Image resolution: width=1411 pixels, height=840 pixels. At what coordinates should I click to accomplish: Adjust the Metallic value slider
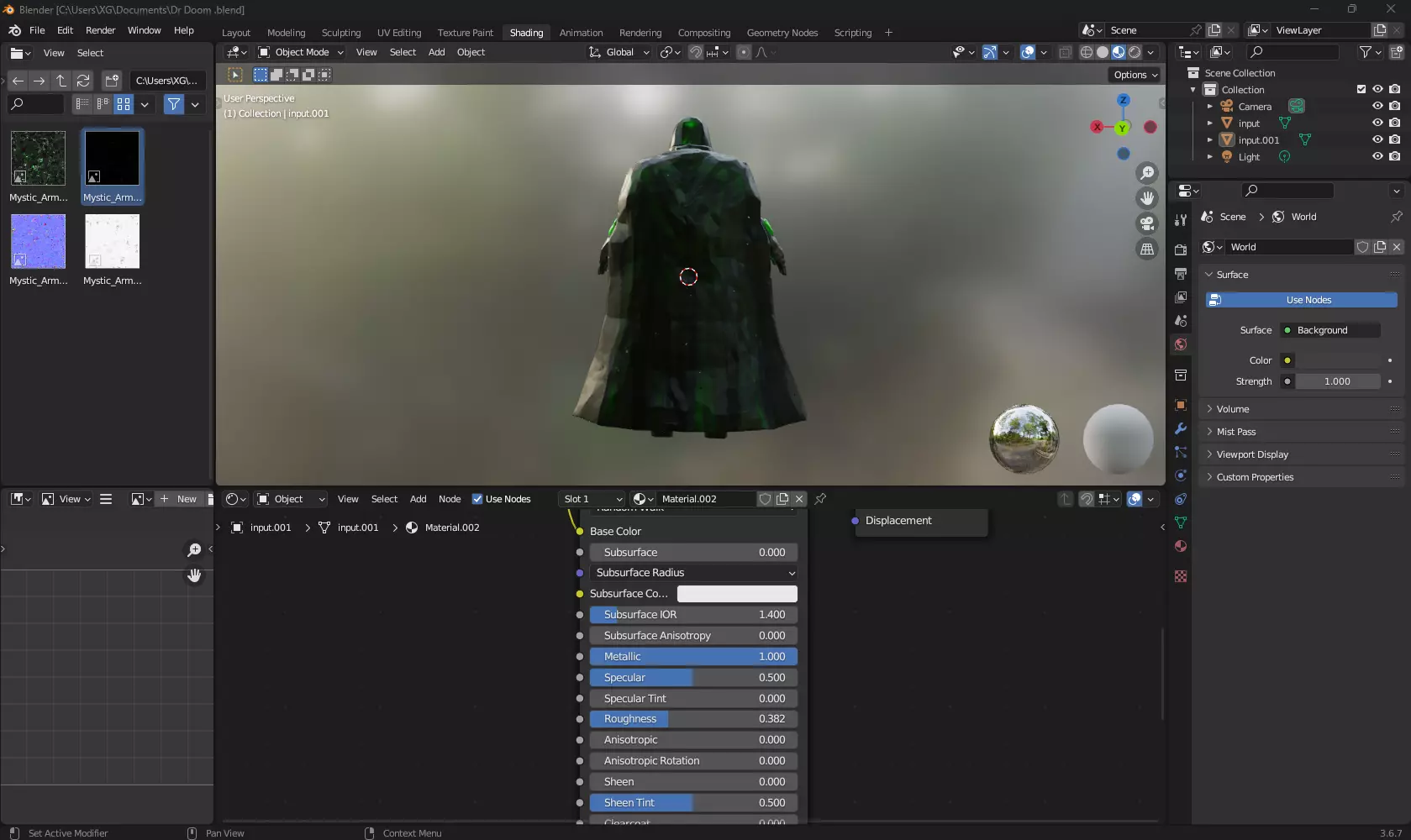693,657
